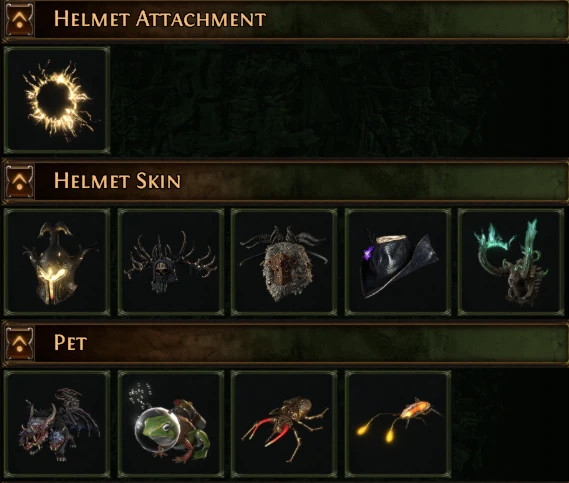Viewport: 569px width, 483px height.
Task: Collapse the Helmet Attachment section
Action: point(20,19)
